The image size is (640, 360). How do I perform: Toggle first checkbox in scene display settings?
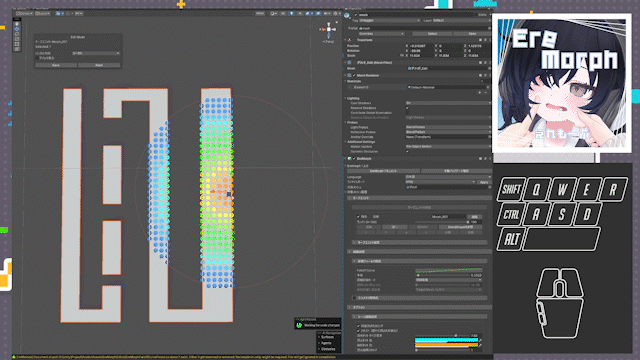point(358,326)
